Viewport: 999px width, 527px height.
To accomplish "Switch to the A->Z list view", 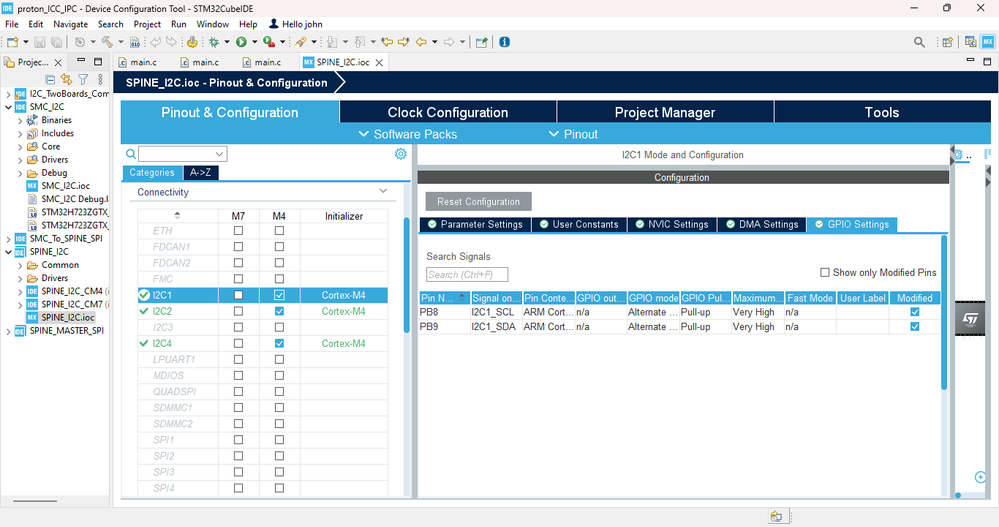I will coord(201,173).
